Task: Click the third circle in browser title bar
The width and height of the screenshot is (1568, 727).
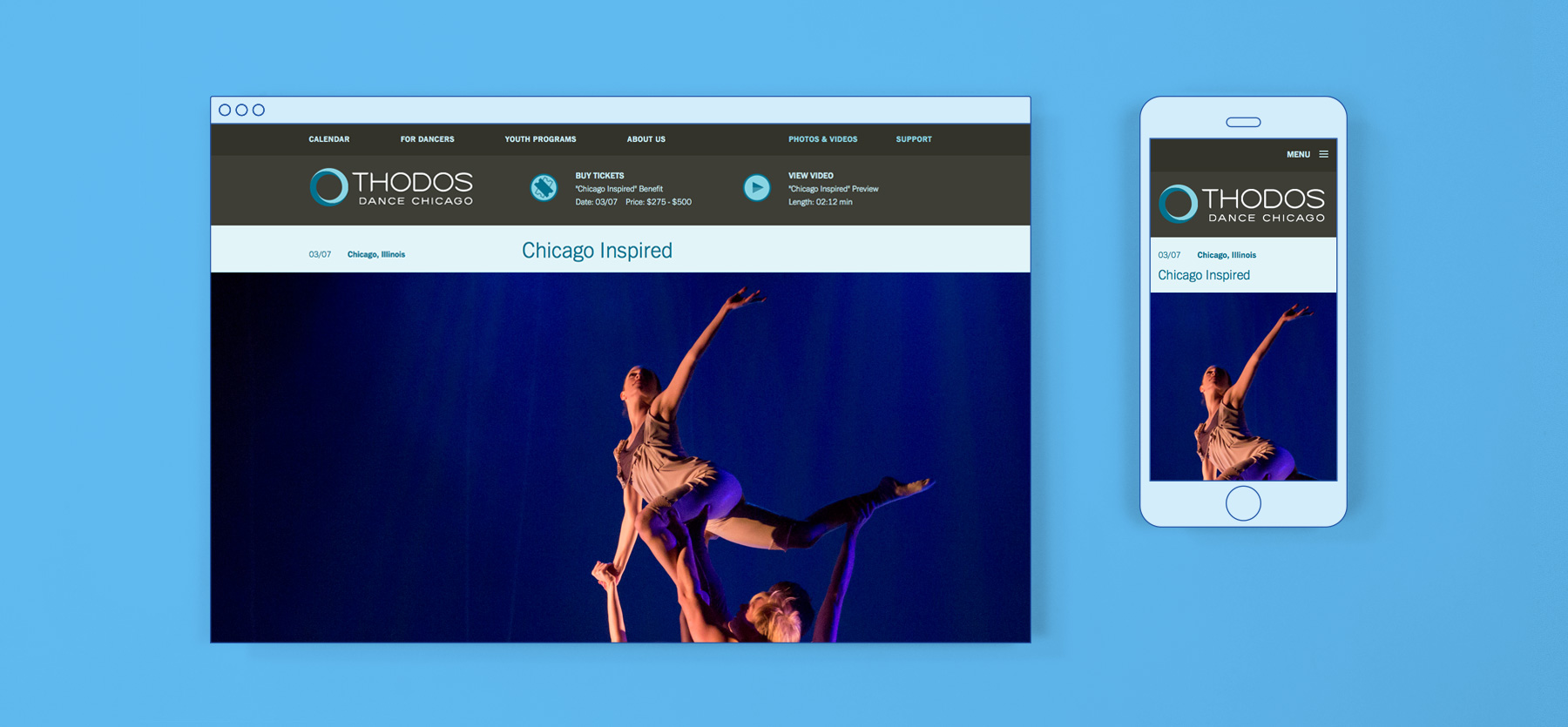Action: [x=259, y=110]
